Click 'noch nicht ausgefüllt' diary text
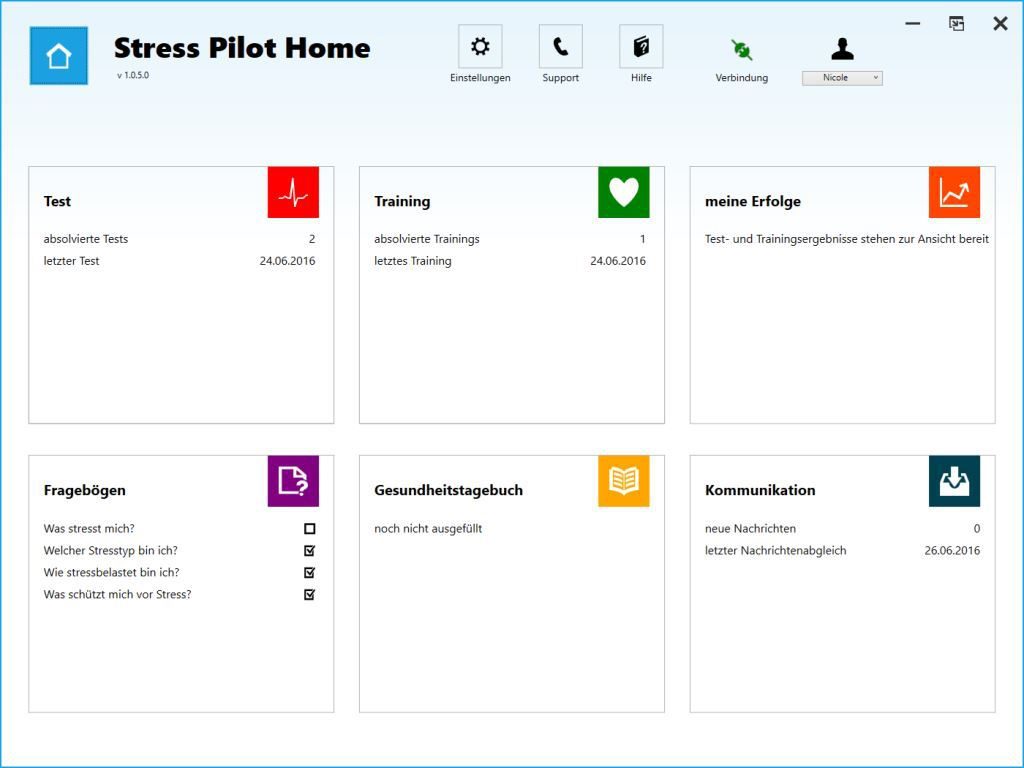Image resolution: width=1024 pixels, height=768 pixels. click(428, 529)
